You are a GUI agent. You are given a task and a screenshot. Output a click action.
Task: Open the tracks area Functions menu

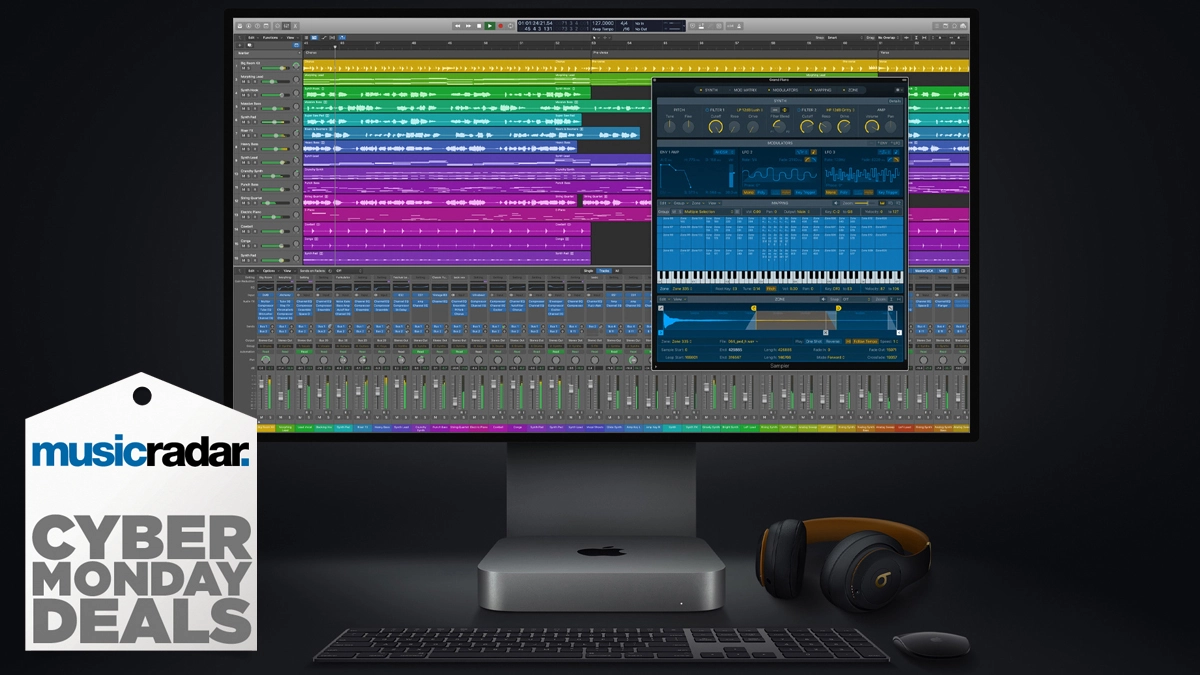pyautogui.click(x=271, y=37)
